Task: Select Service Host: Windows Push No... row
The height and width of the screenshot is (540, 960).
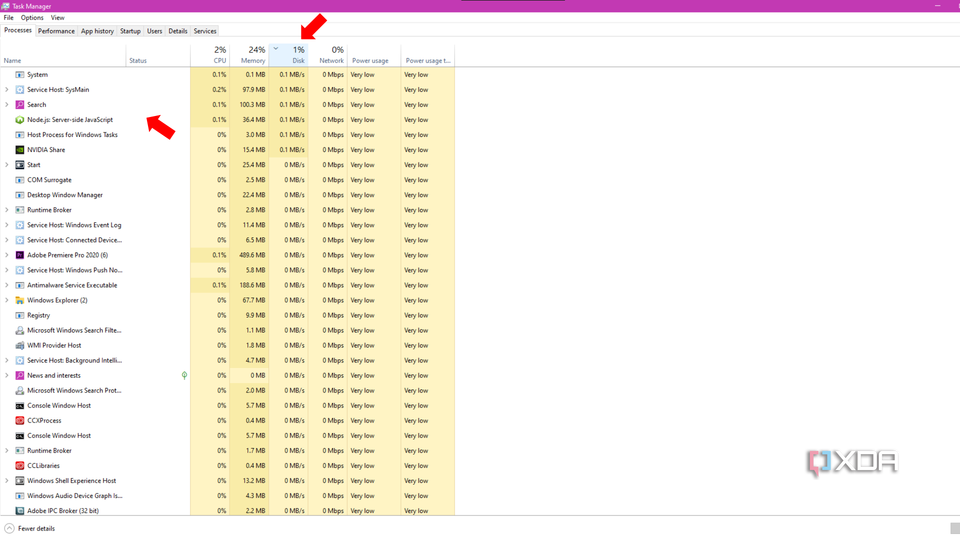Action: (x=227, y=270)
